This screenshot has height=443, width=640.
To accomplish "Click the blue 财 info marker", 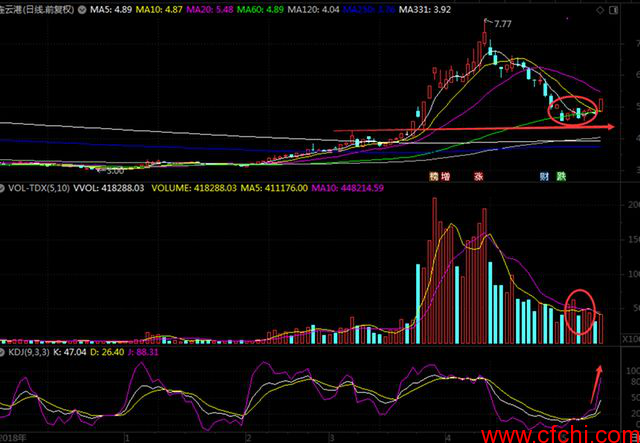I will [x=544, y=177].
